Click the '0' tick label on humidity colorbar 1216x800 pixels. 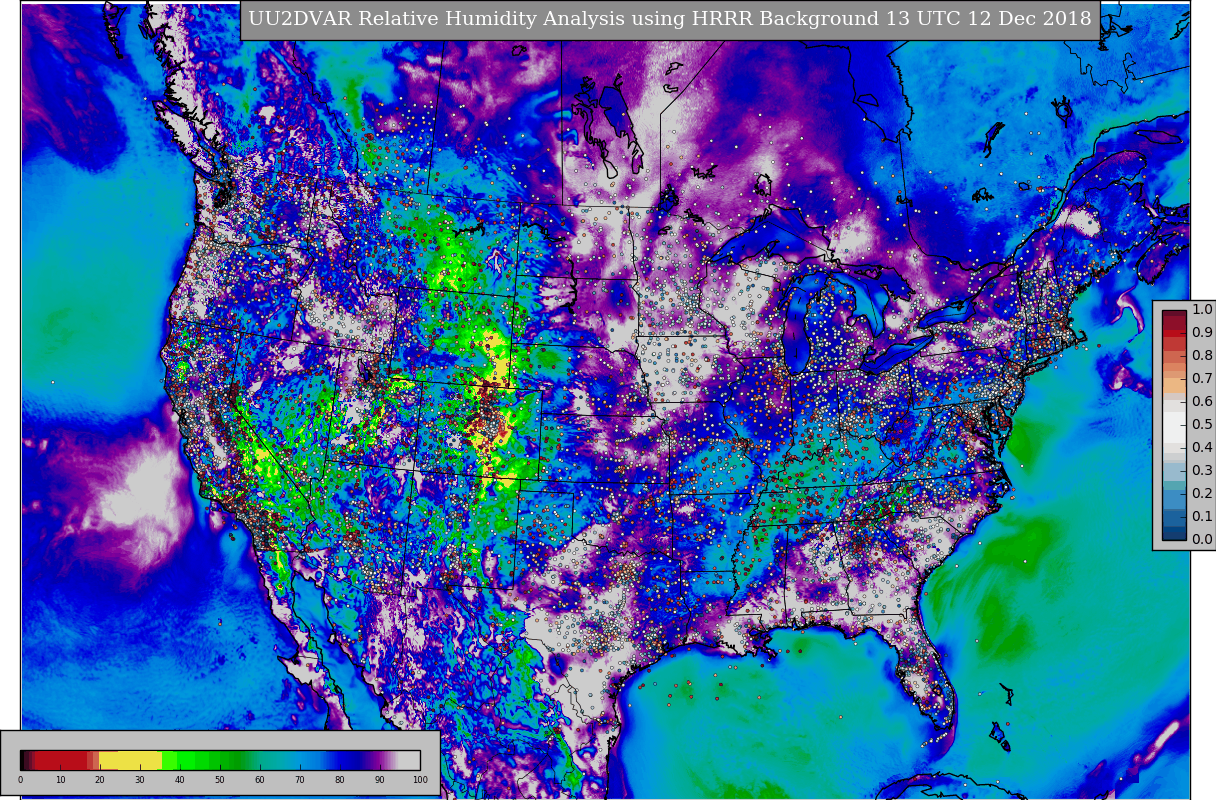(x=20, y=780)
